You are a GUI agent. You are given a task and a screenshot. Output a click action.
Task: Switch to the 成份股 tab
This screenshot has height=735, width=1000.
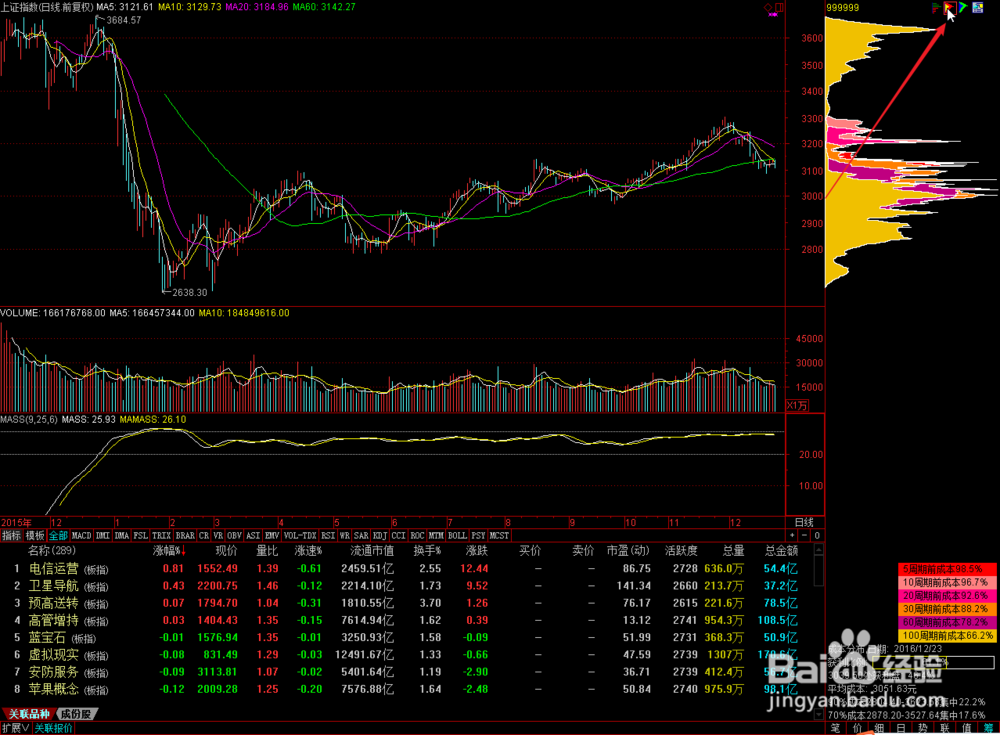click(x=77, y=714)
